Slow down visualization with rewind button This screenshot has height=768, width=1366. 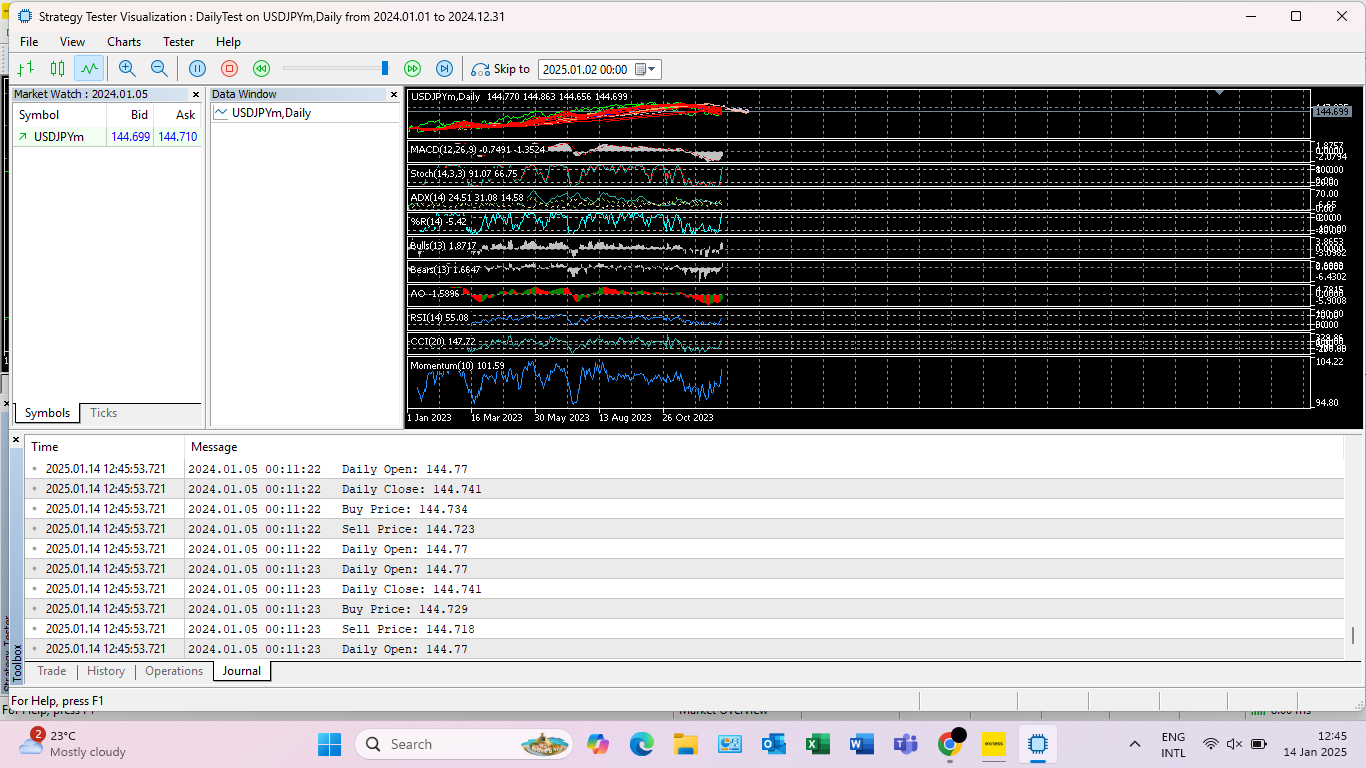click(261, 68)
